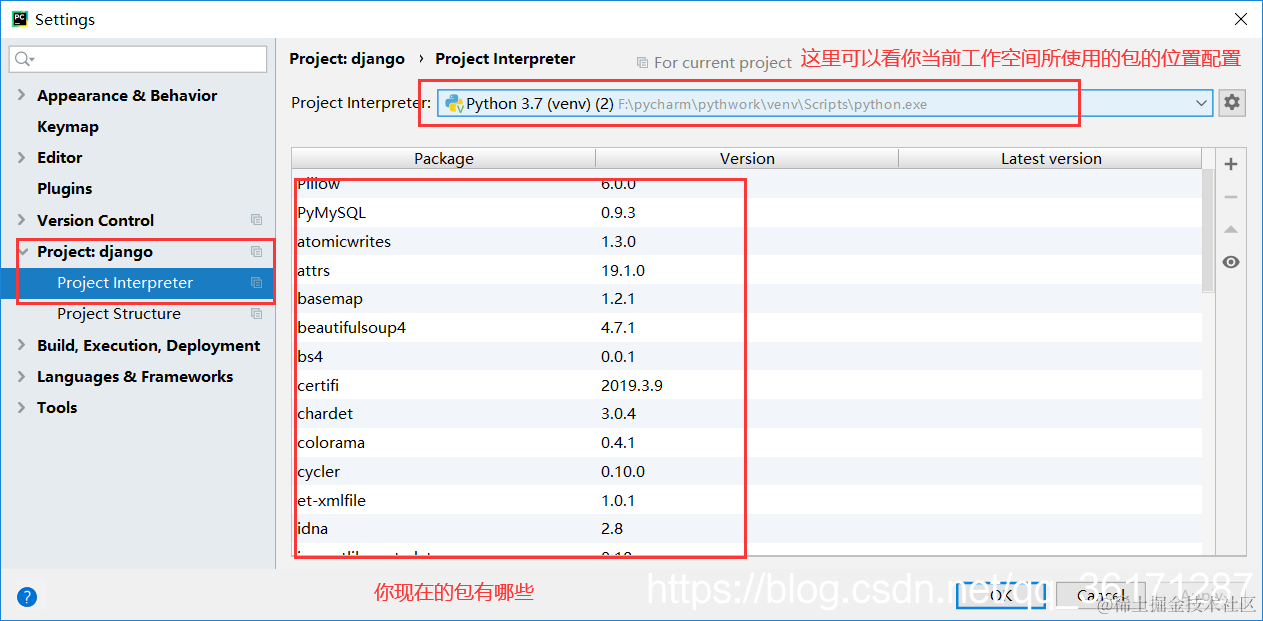1263x621 pixels.
Task: Click the help question mark icon
Action: pos(27,597)
